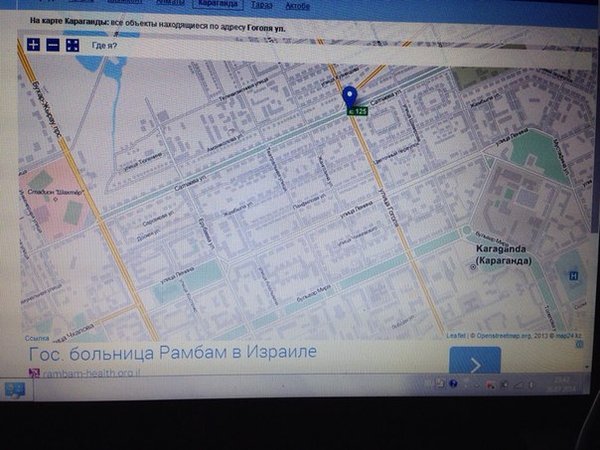Click the Leaflet attribution link
Viewport: 600px width, 450px height.
point(455,335)
